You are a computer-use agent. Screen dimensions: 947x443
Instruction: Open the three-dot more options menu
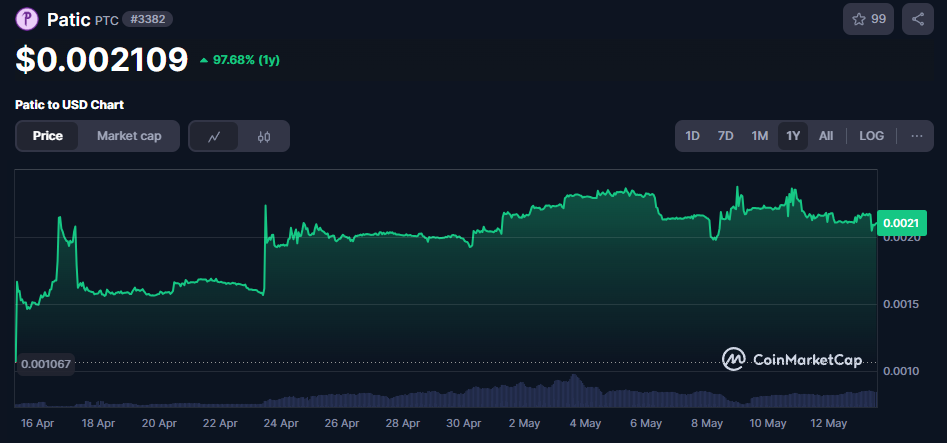click(x=917, y=136)
